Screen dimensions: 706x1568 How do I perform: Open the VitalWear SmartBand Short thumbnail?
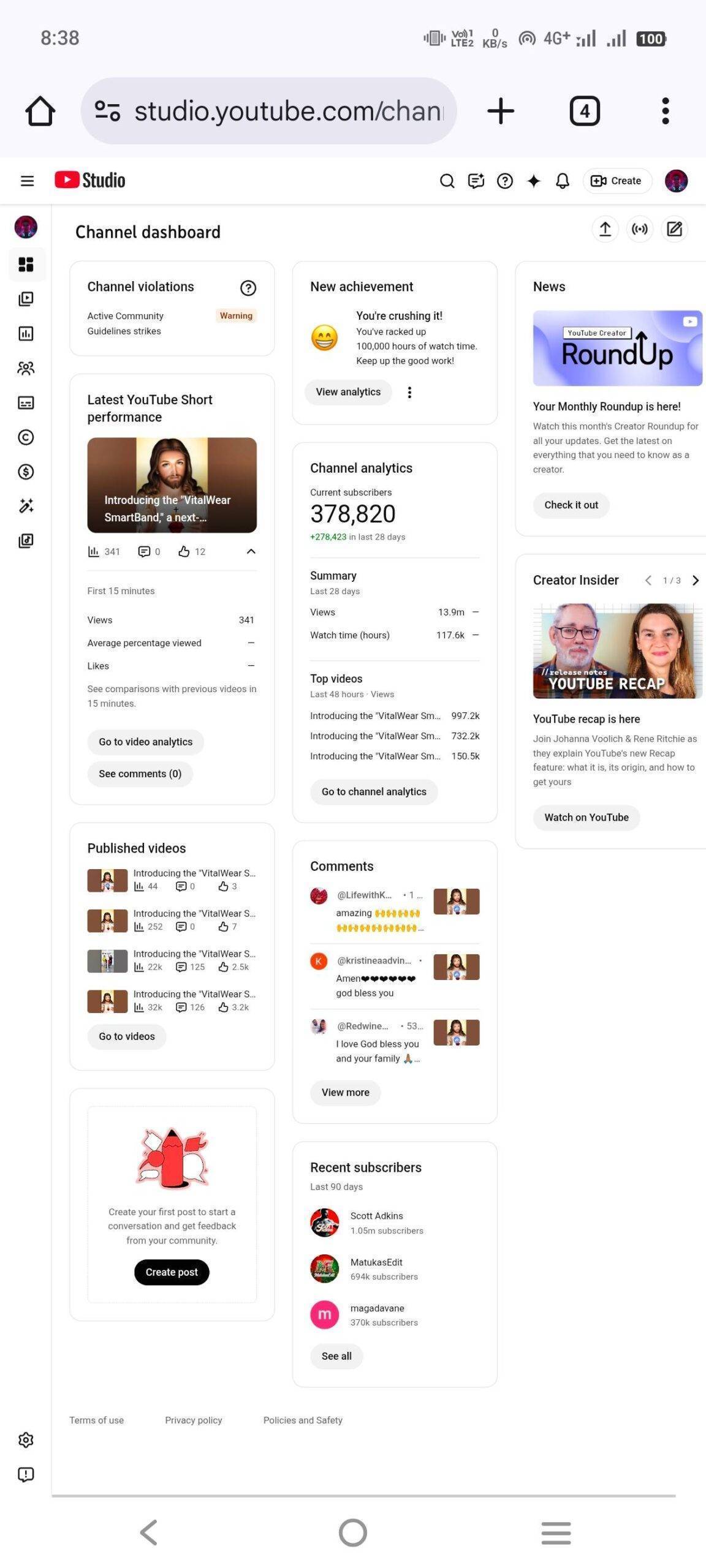(x=172, y=485)
